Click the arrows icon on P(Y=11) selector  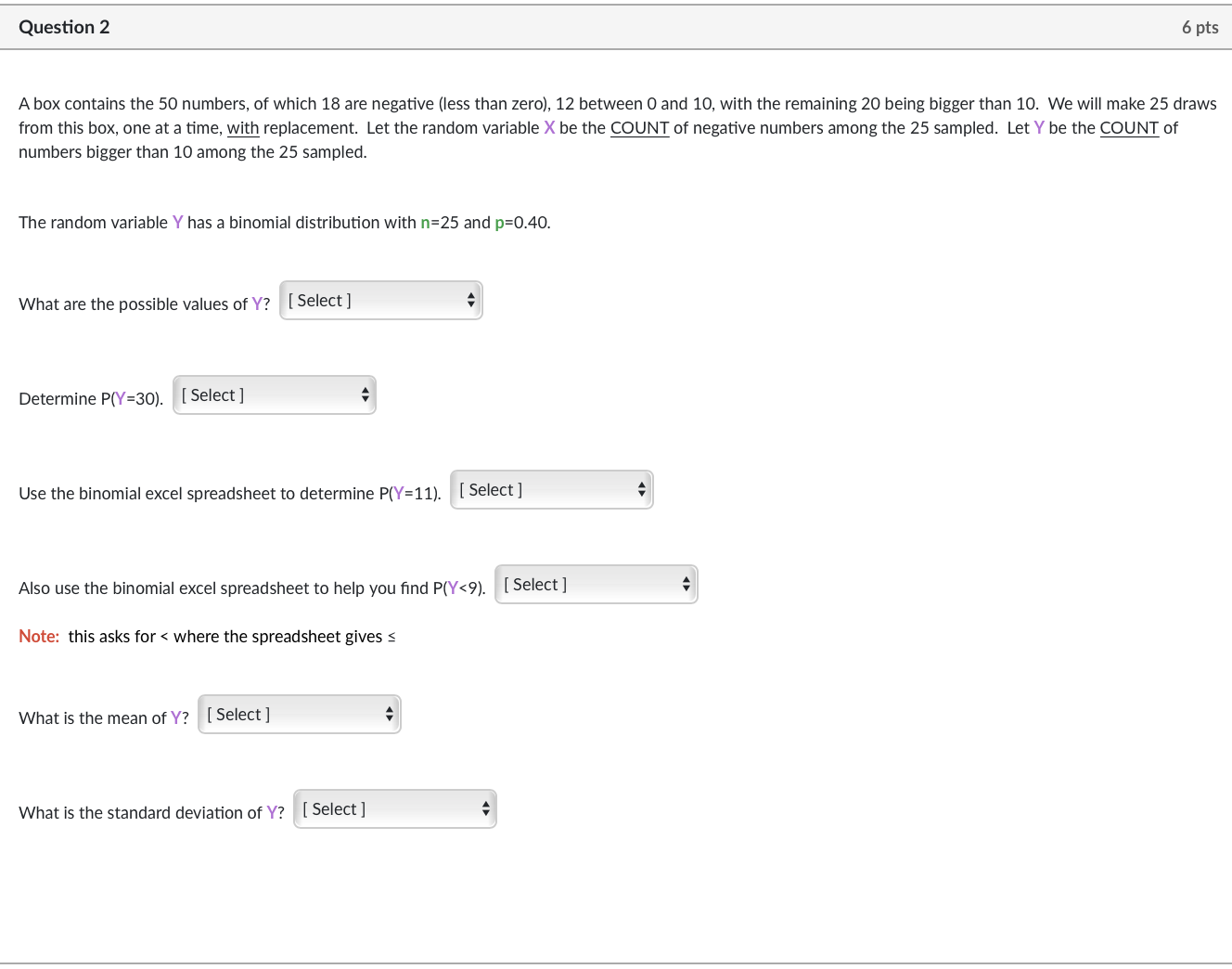[642, 489]
